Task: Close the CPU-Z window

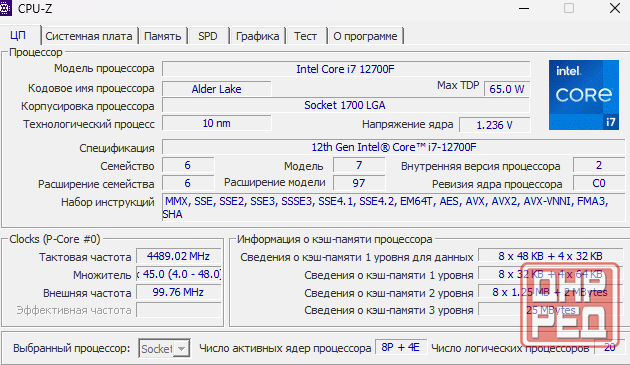Action: pos(615,8)
